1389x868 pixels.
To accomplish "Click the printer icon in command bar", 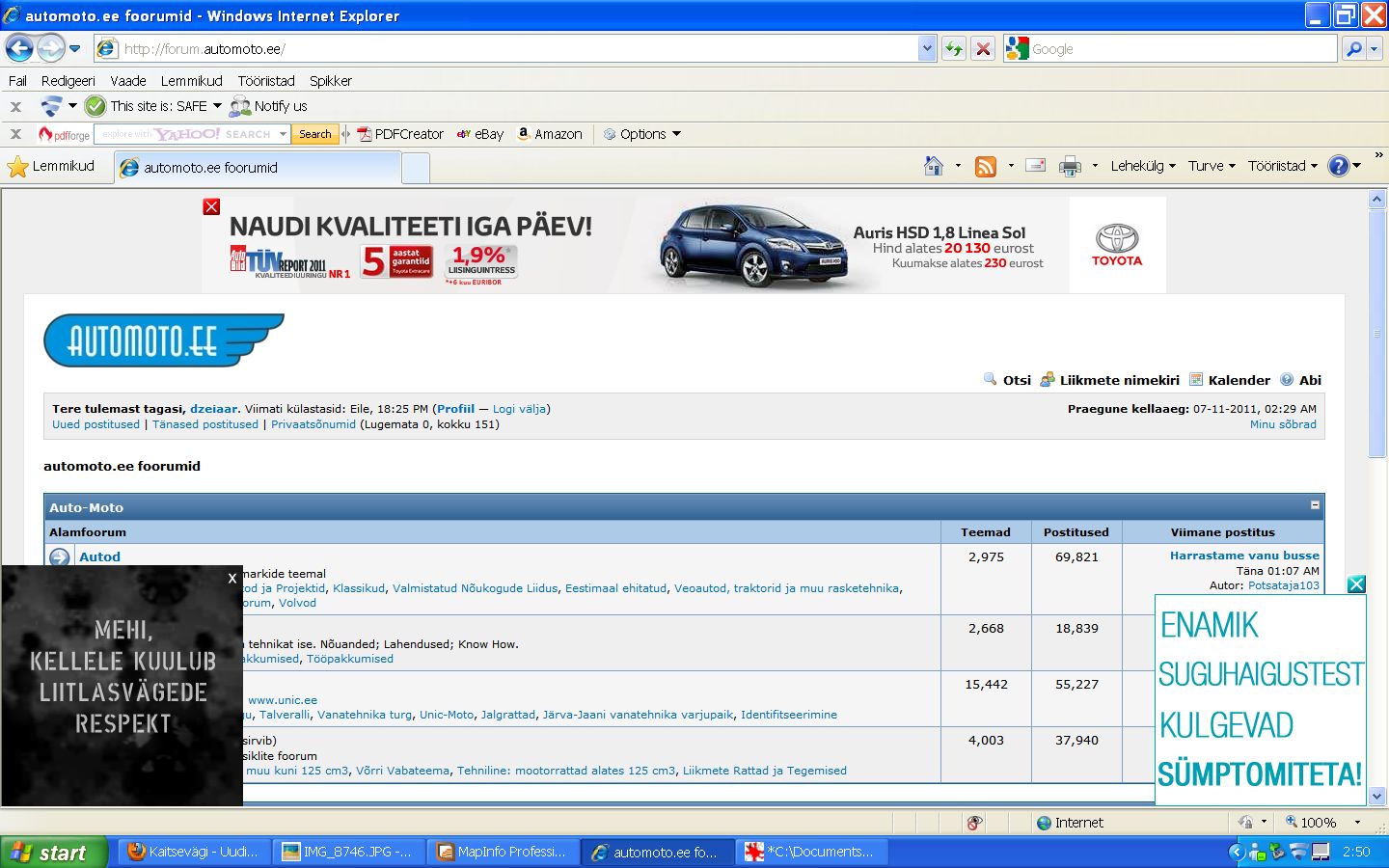I will click(x=1070, y=166).
